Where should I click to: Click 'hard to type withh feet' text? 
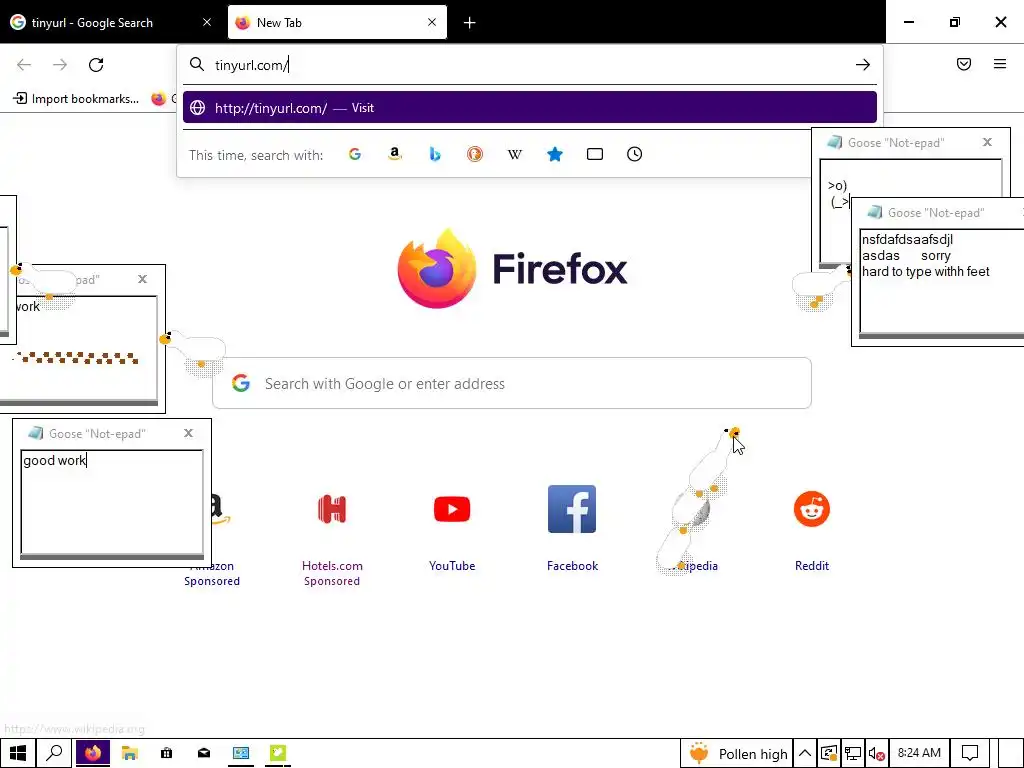click(x=925, y=272)
